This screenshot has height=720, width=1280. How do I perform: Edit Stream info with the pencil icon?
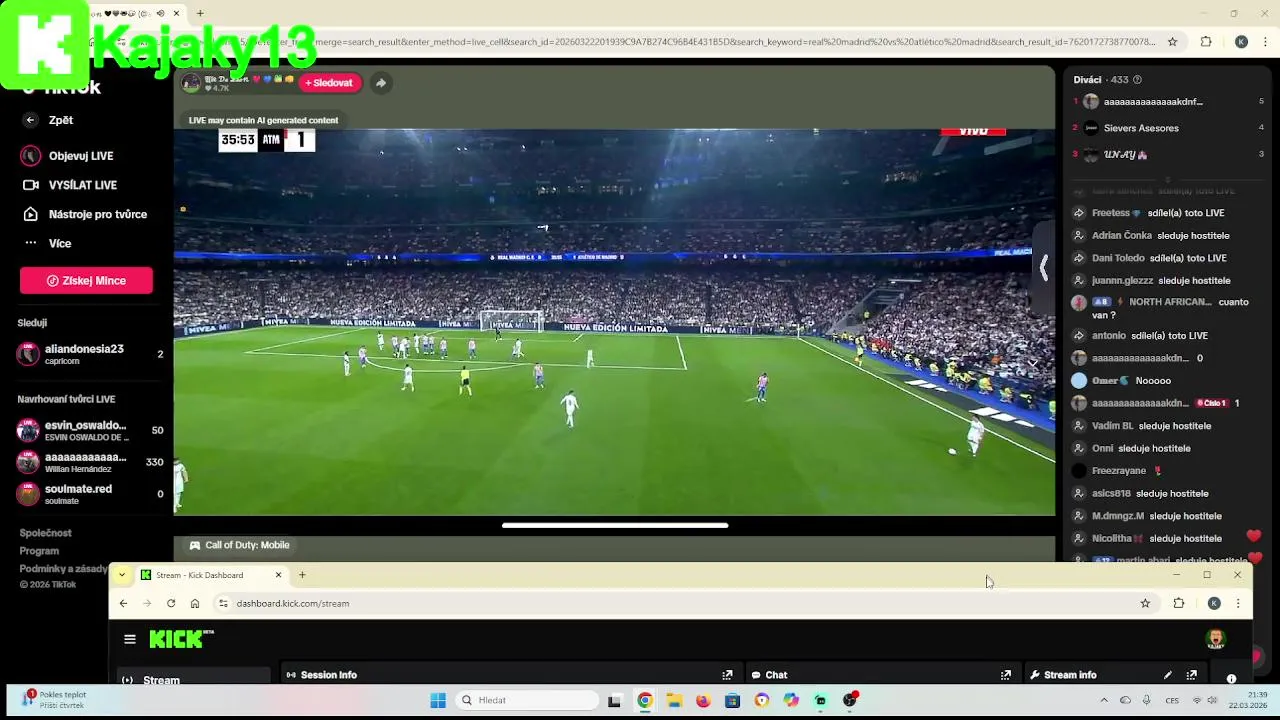tap(1167, 675)
